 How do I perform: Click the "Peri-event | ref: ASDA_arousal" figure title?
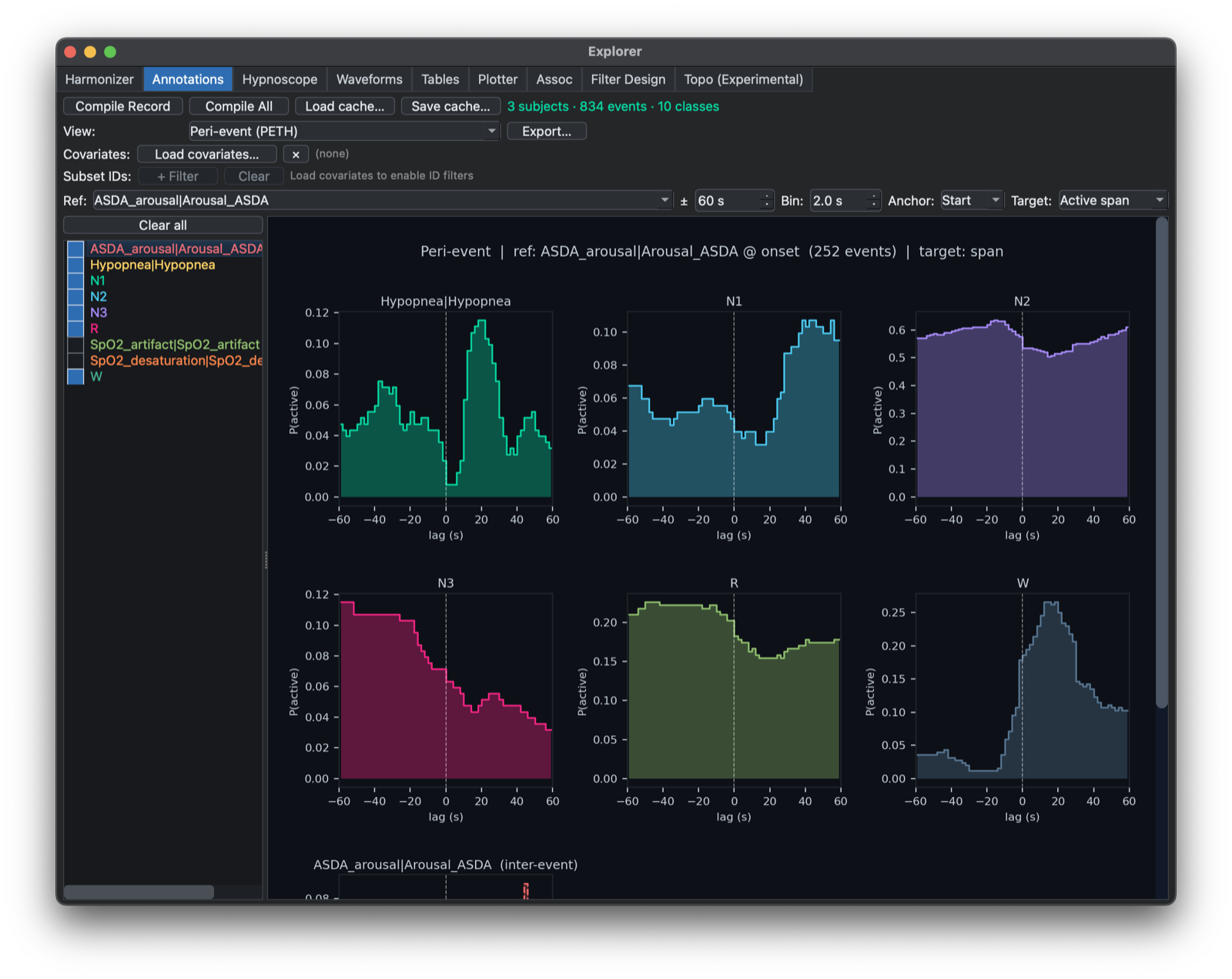click(711, 252)
